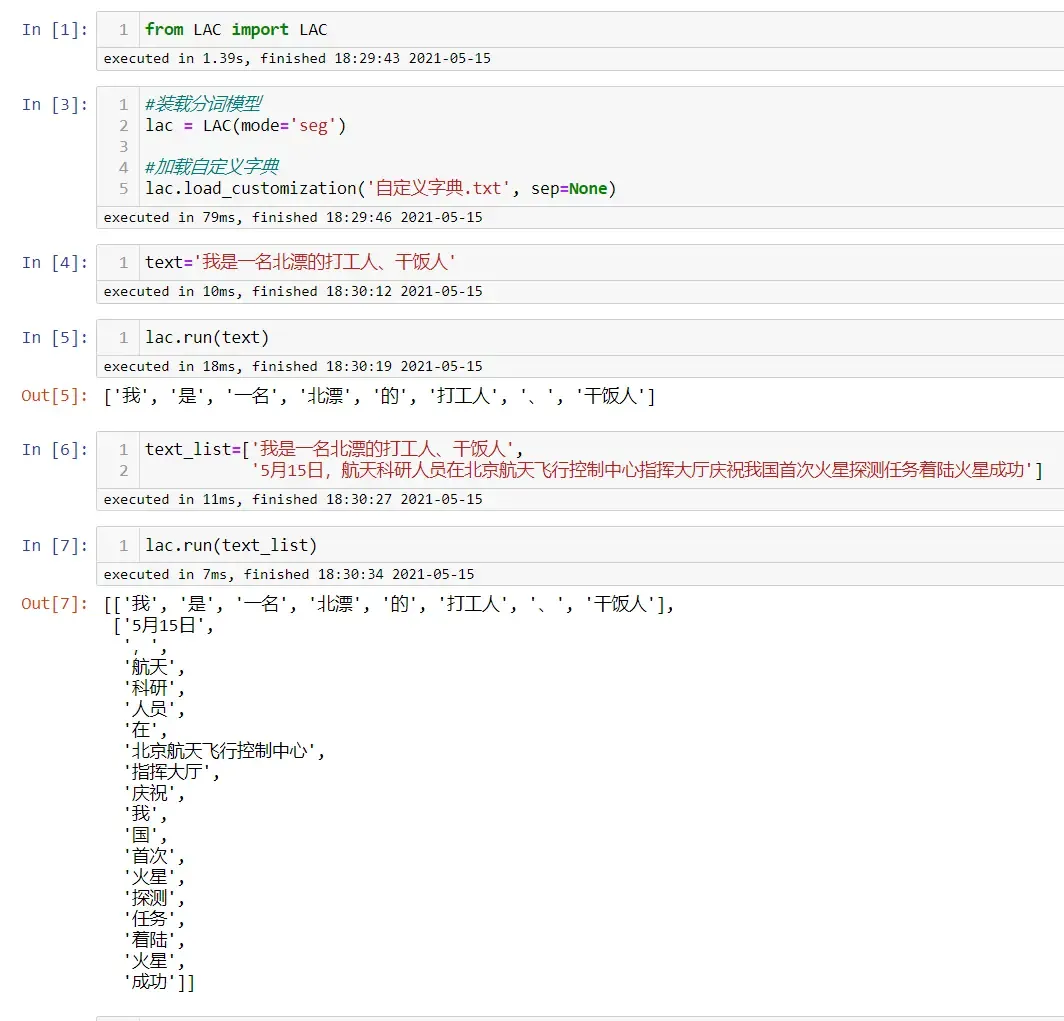Click the lac = LAC(mode='seg') line
This screenshot has width=1064, height=1021.
[246, 126]
